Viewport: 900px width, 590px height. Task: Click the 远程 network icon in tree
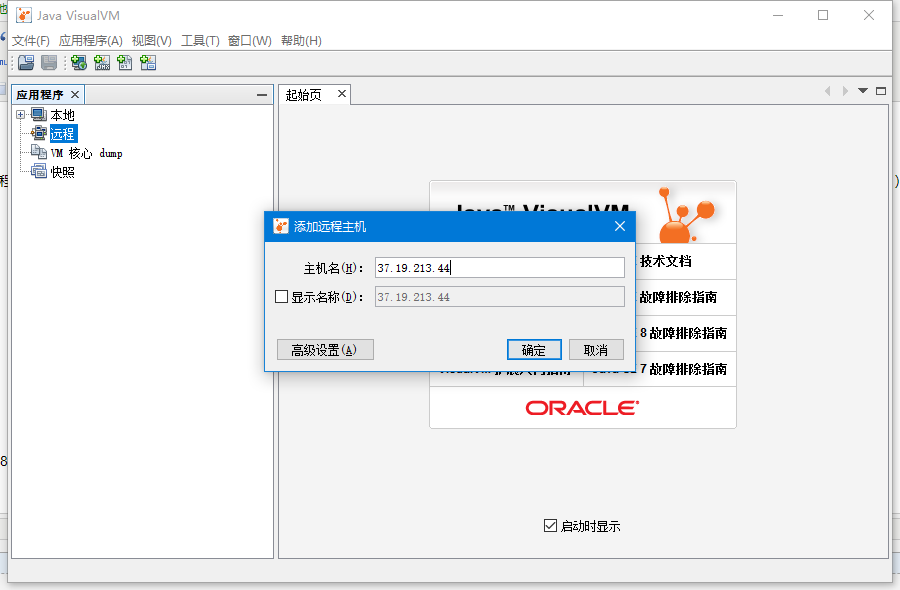pos(39,134)
